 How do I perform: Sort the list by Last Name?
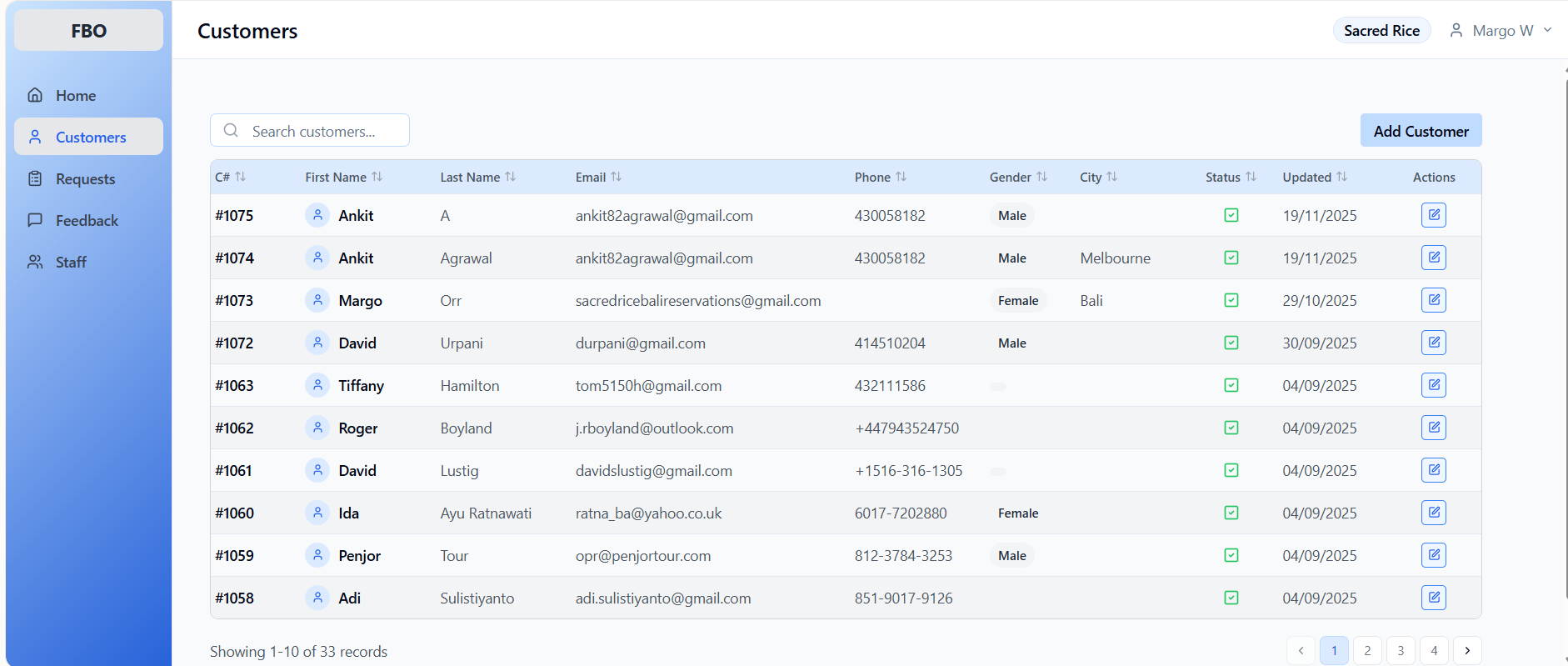point(478,177)
